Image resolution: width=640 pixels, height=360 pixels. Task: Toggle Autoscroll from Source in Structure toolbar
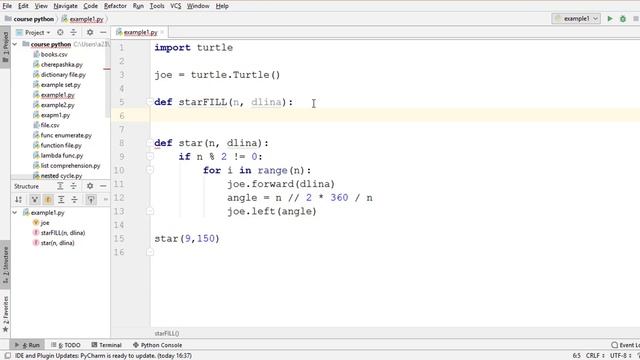click(91, 200)
